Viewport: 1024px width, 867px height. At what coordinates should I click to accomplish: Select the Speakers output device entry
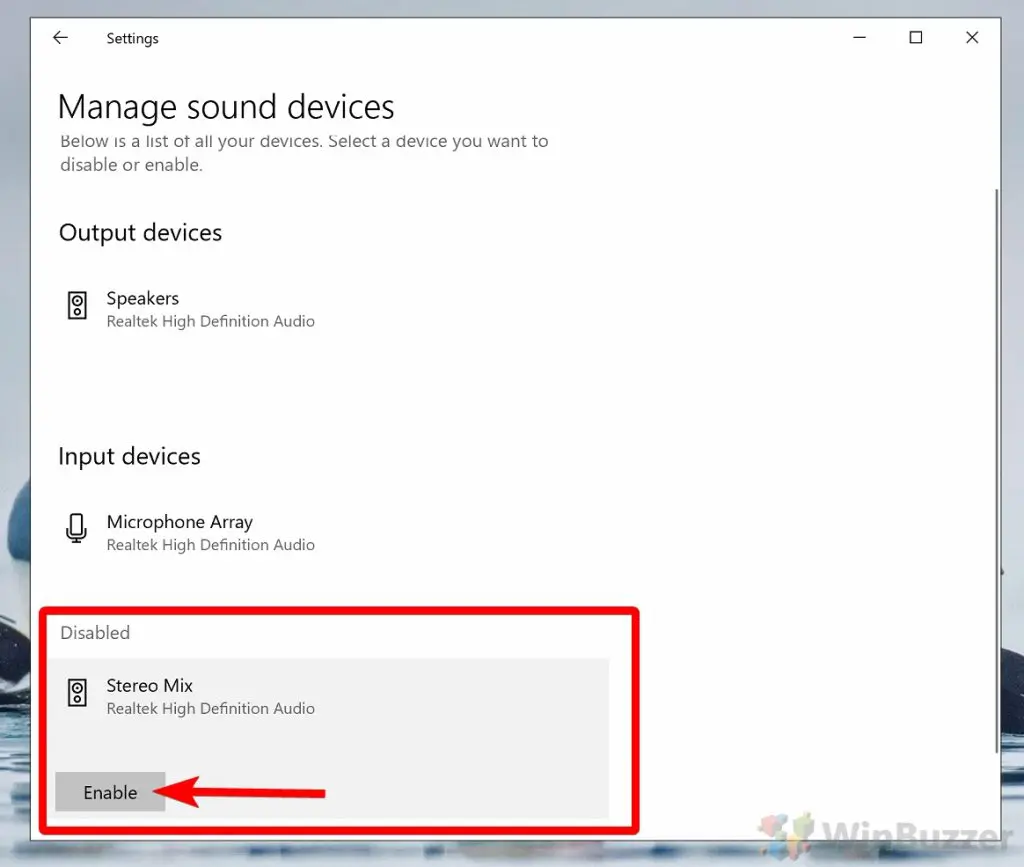(x=210, y=308)
